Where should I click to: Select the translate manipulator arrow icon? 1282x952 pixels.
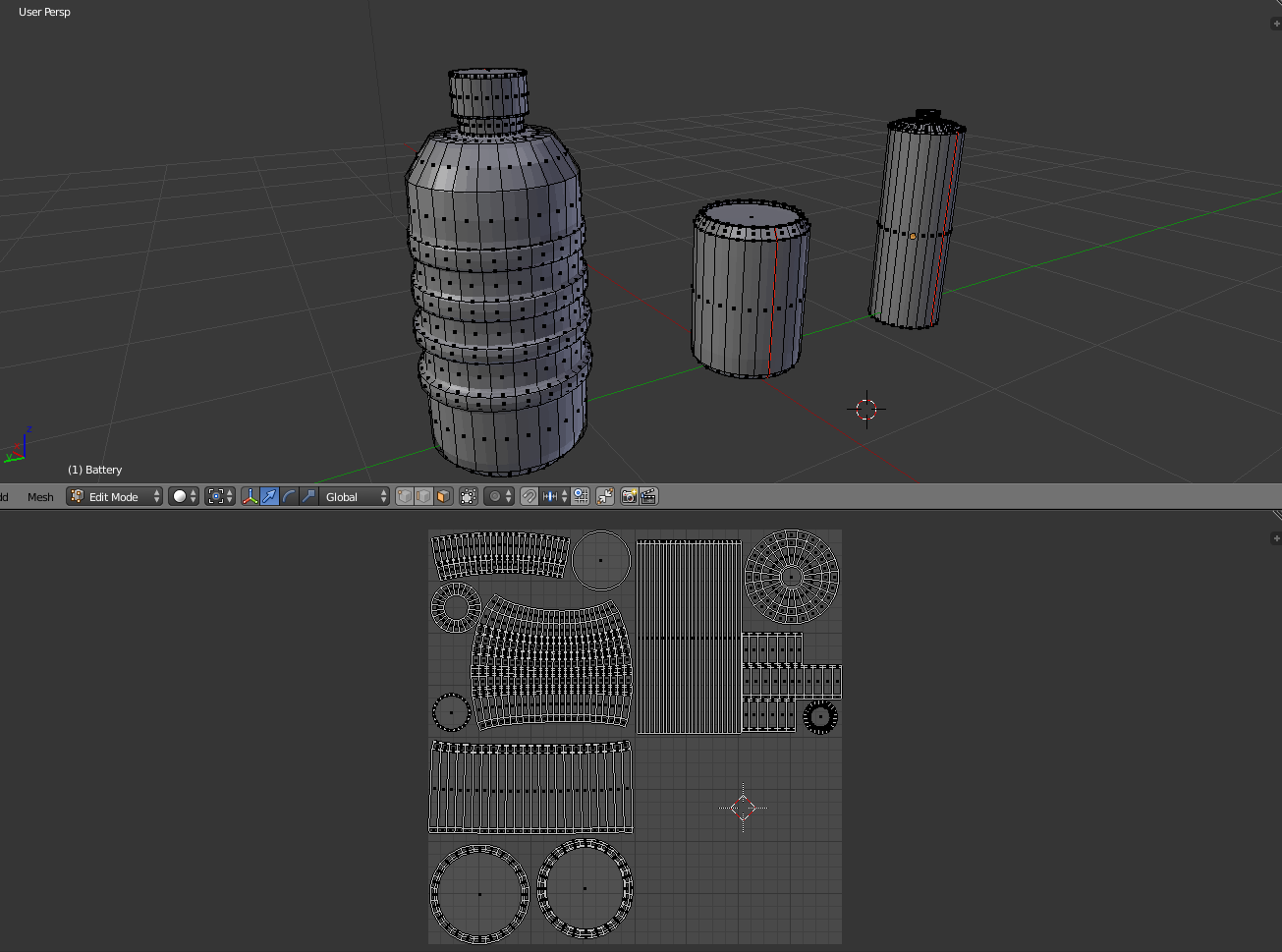(x=269, y=497)
